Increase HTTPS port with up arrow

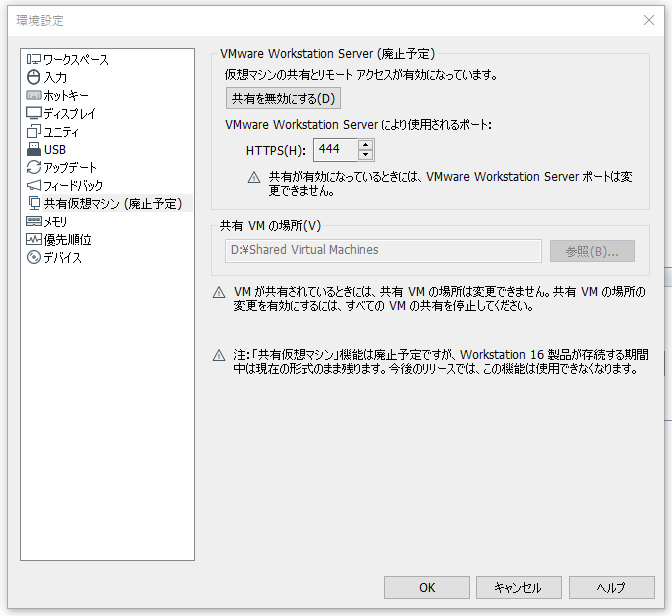click(365, 145)
